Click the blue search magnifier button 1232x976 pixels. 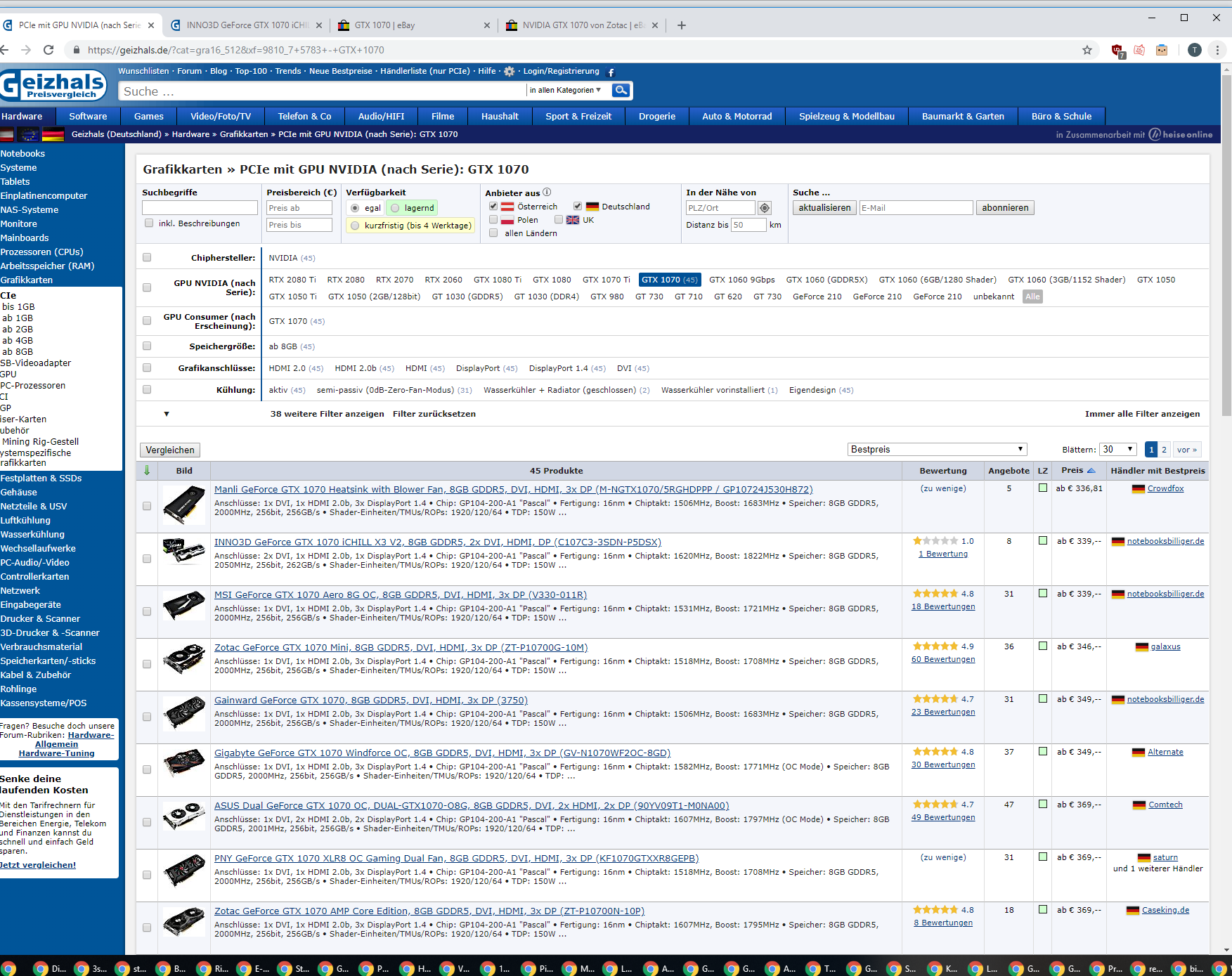[x=621, y=90]
